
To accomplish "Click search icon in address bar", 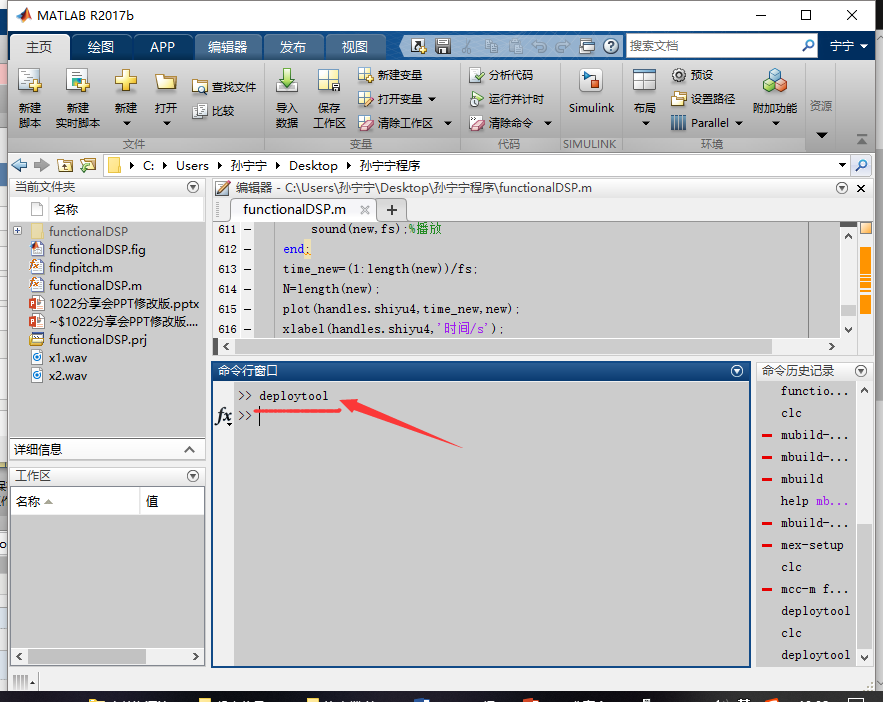I will pyautogui.click(x=861, y=166).
